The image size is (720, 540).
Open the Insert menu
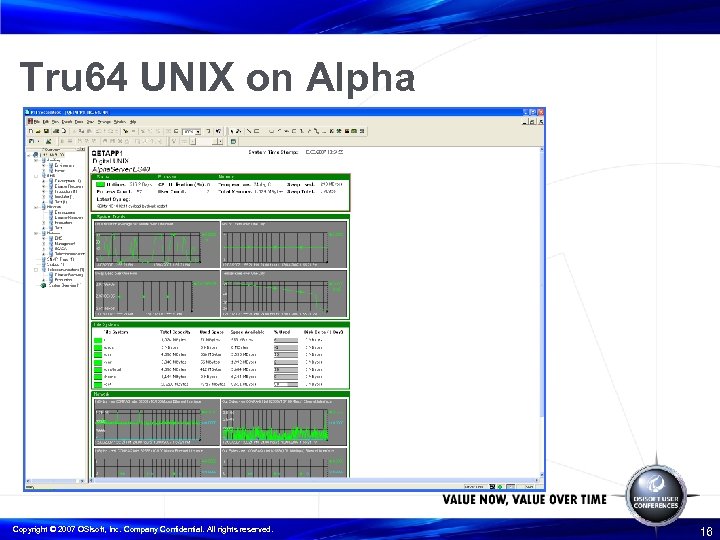coord(67,122)
